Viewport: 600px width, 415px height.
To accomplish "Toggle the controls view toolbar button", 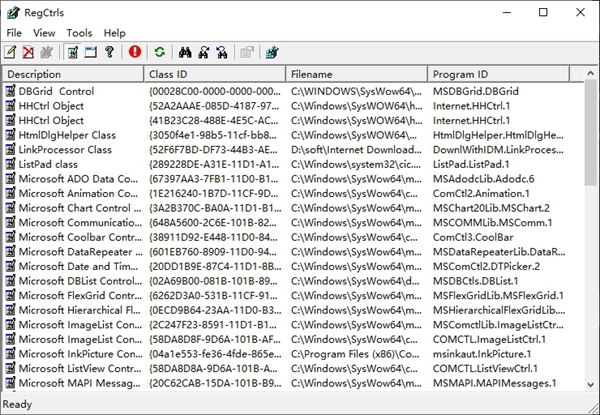I will point(73,52).
